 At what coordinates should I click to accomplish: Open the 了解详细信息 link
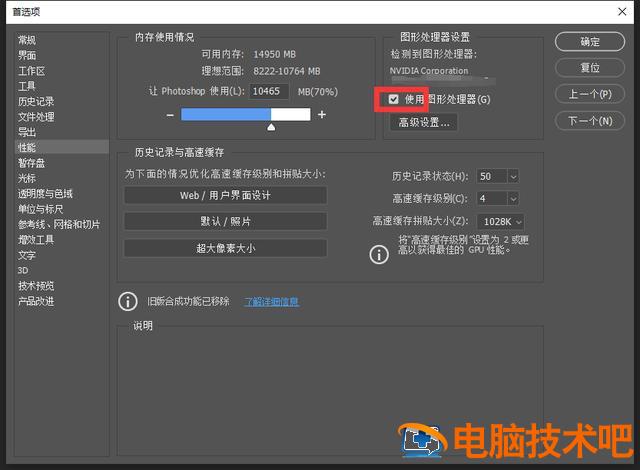[x=271, y=302]
